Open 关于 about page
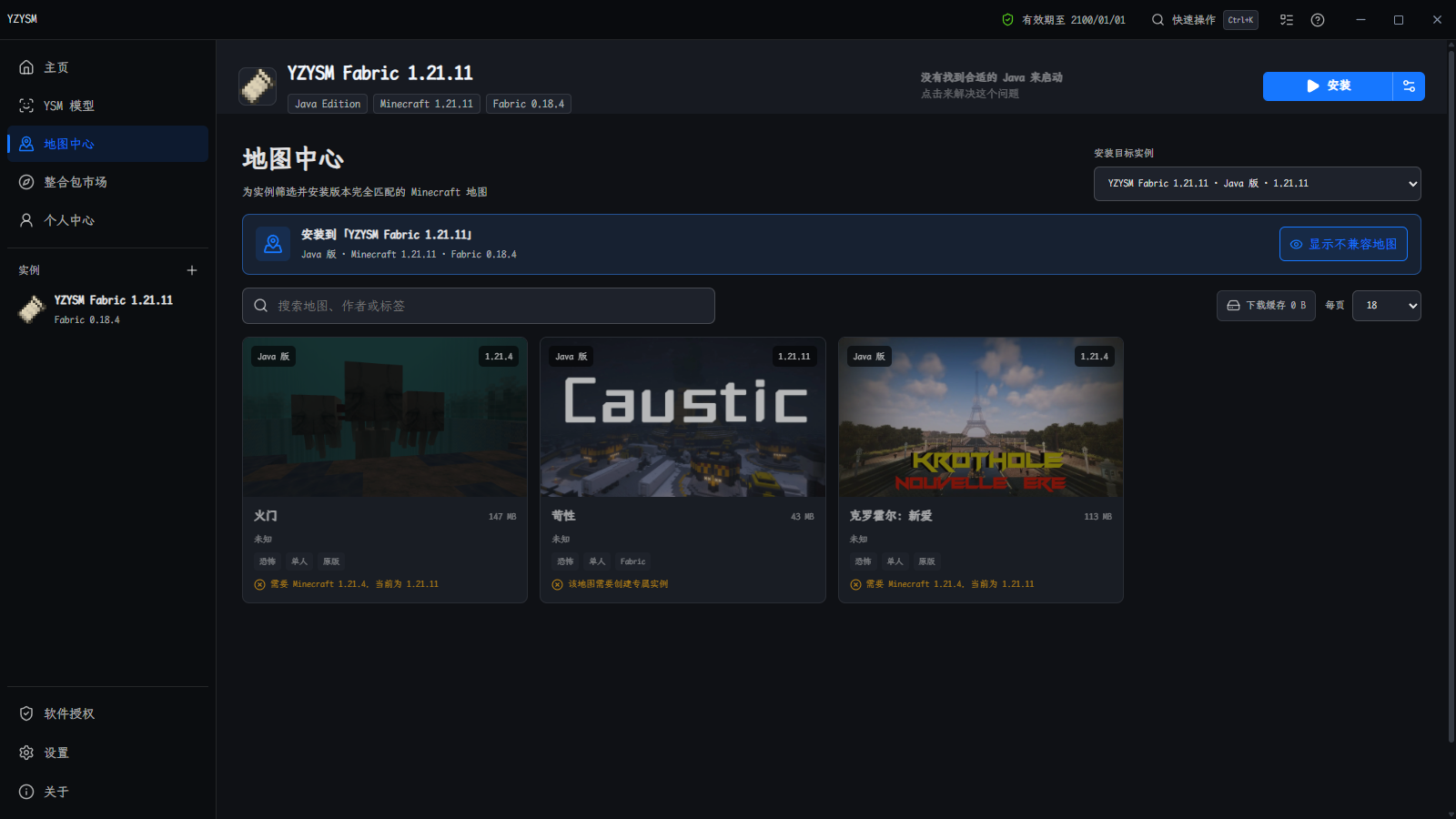1456x819 pixels. 107,792
